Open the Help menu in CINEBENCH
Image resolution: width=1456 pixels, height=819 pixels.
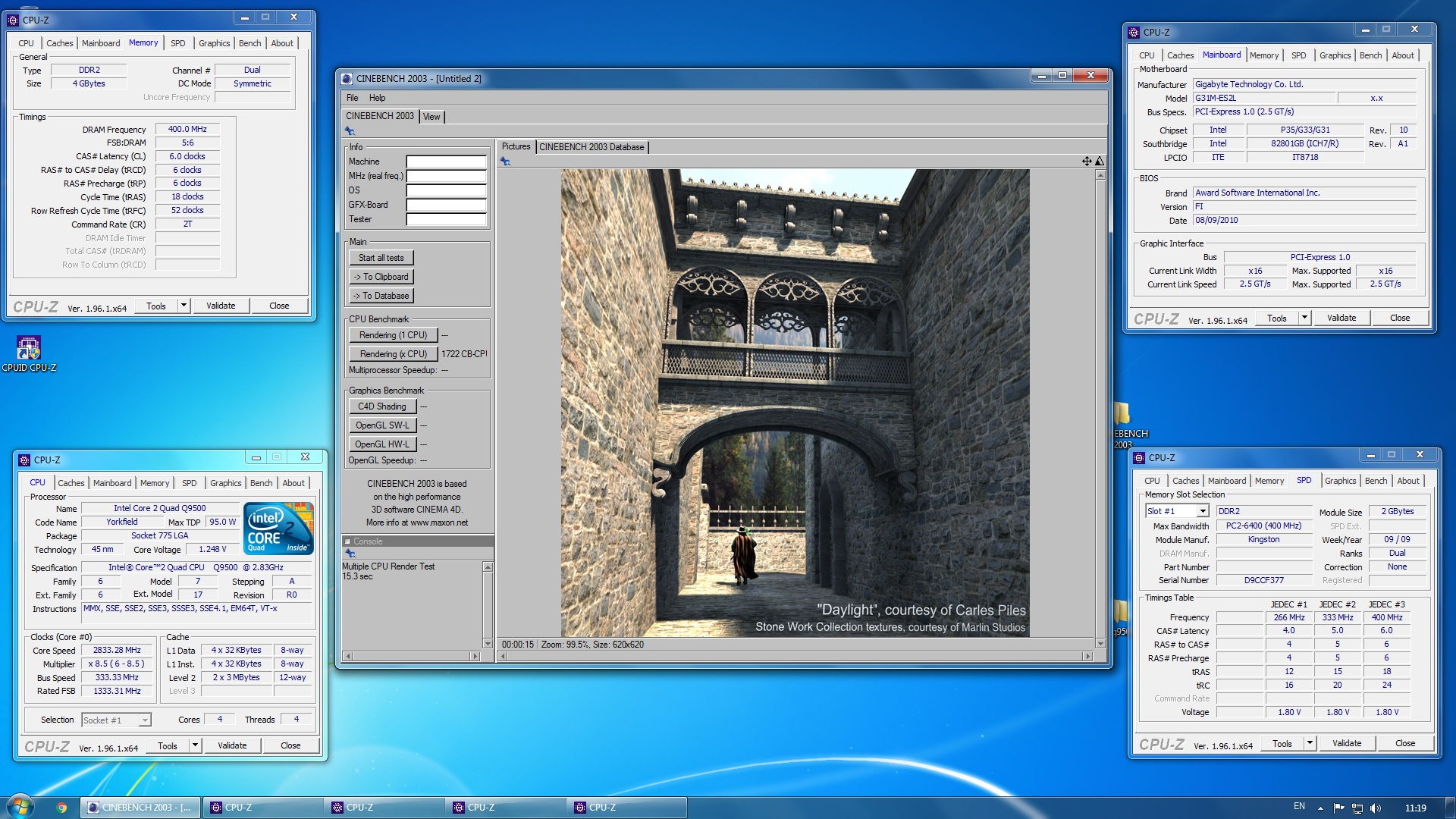click(377, 98)
